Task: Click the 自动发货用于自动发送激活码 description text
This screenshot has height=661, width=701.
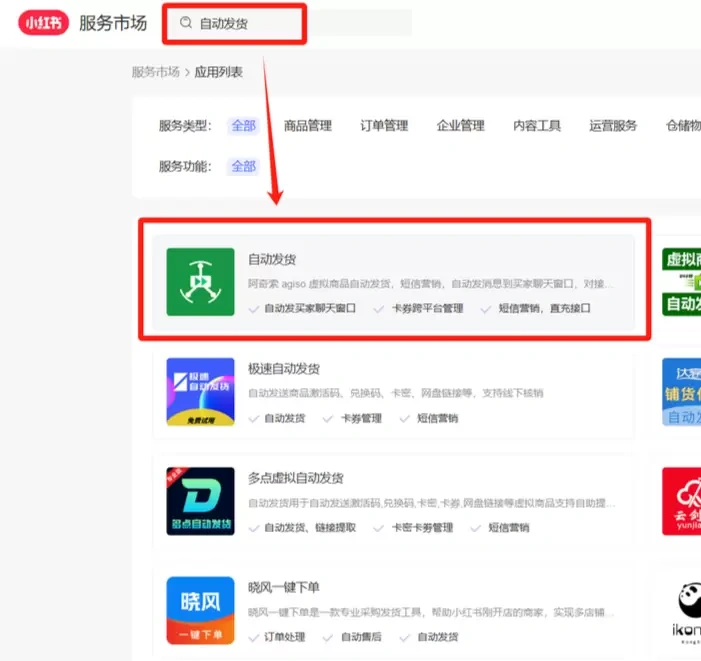Action: pyautogui.click(x=431, y=503)
